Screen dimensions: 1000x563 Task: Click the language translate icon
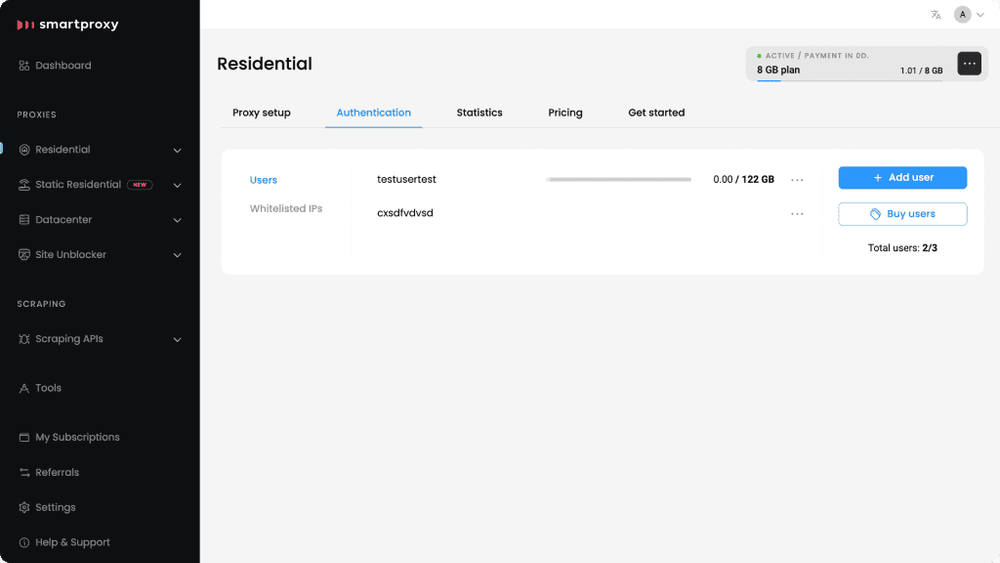936,15
